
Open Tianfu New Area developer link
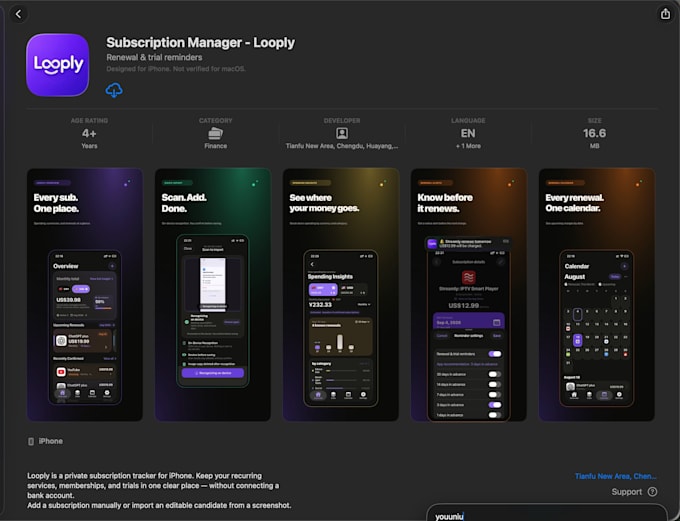pyautogui.click(x=615, y=476)
